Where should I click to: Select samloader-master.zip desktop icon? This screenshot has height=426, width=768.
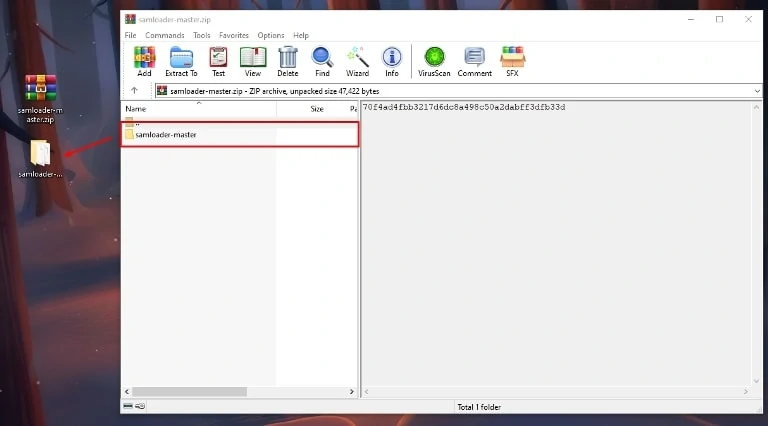[x=40, y=98]
